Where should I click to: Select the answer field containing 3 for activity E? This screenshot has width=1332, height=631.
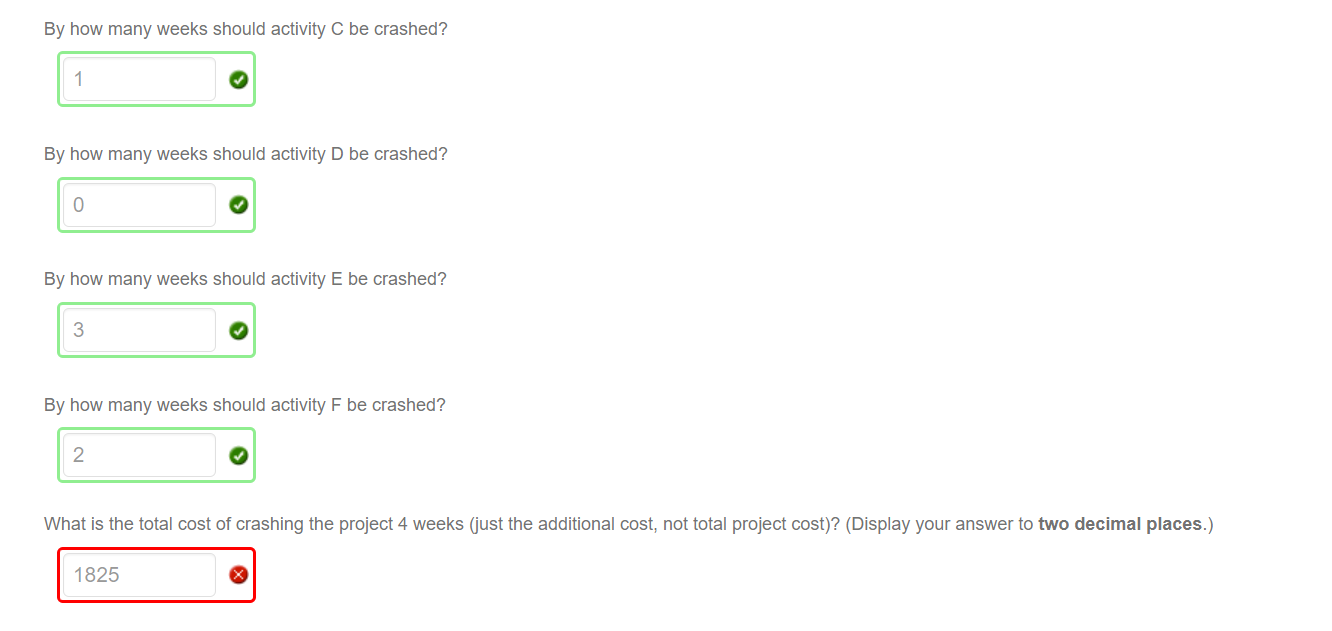(138, 329)
